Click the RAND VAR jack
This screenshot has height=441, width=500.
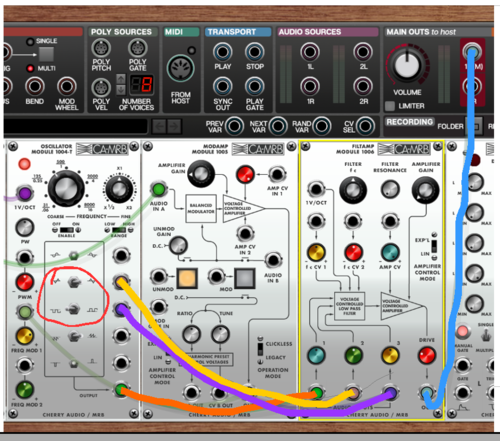click(x=322, y=126)
